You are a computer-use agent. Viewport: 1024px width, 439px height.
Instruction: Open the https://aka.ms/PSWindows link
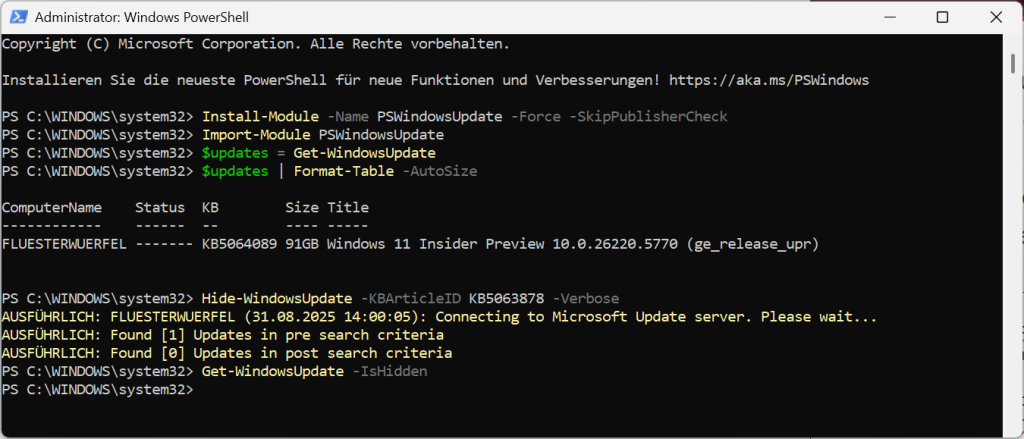769,80
